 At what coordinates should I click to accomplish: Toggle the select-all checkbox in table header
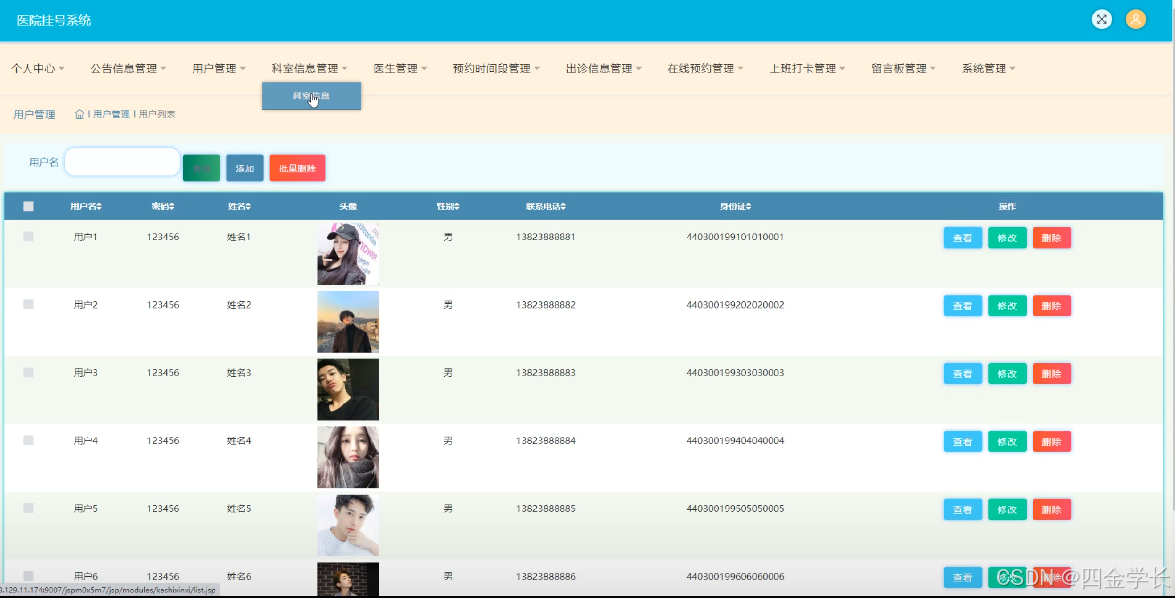pos(28,206)
